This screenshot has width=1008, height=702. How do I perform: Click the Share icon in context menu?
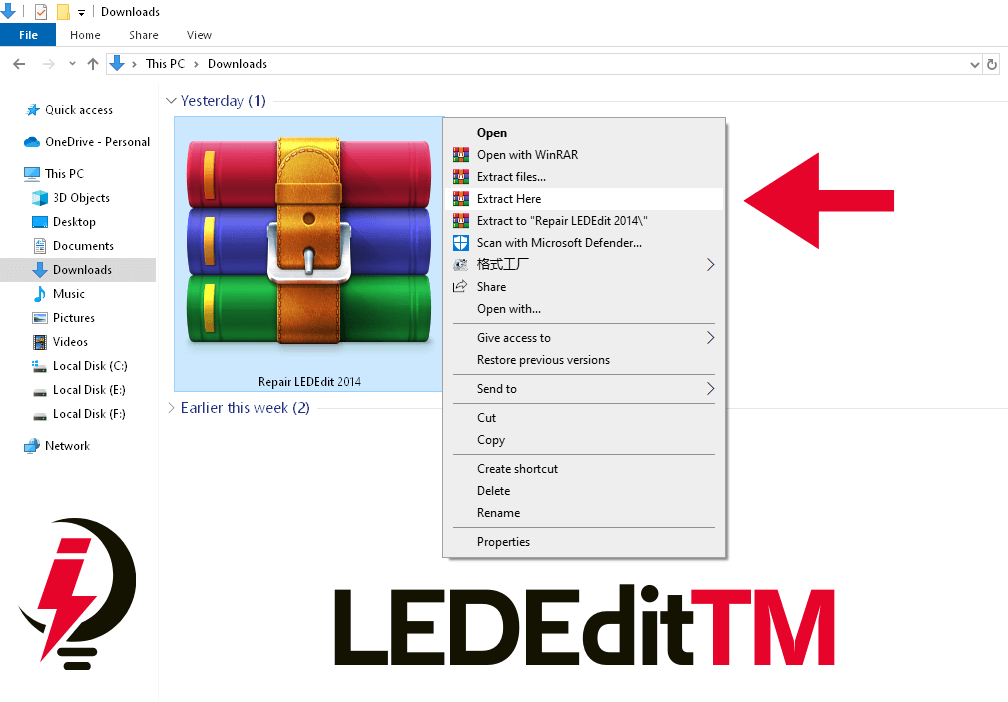460,286
